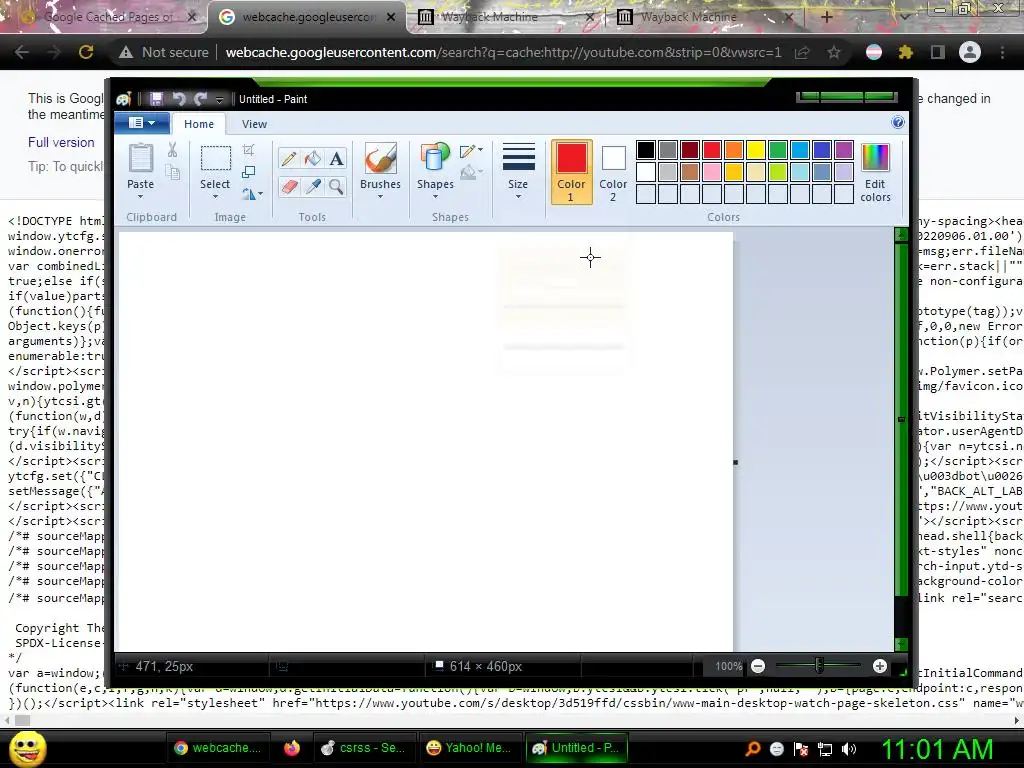The image size is (1024, 768).
Task: Select the Pencil tool in Paint
Action: (289, 159)
